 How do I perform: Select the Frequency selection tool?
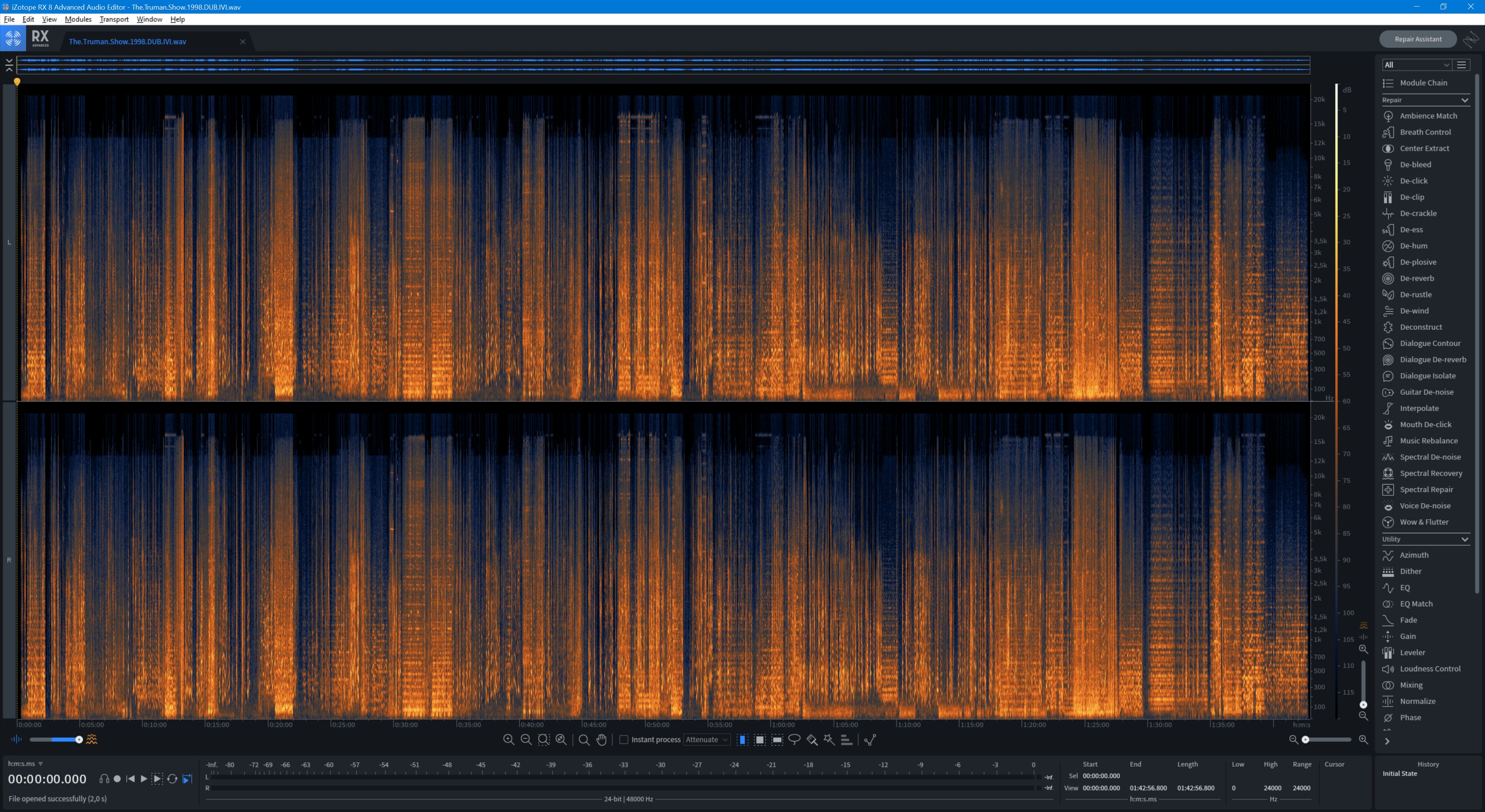coord(777,739)
